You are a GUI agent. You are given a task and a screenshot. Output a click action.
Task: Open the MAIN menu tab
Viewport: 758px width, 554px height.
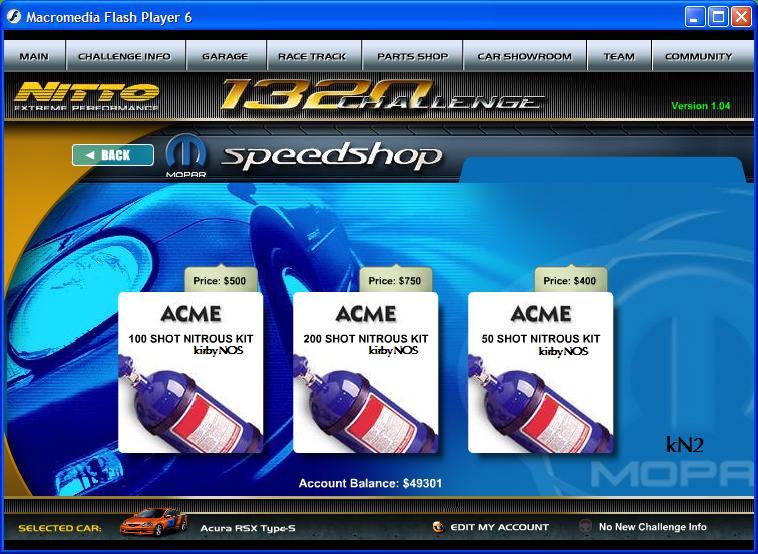point(34,56)
